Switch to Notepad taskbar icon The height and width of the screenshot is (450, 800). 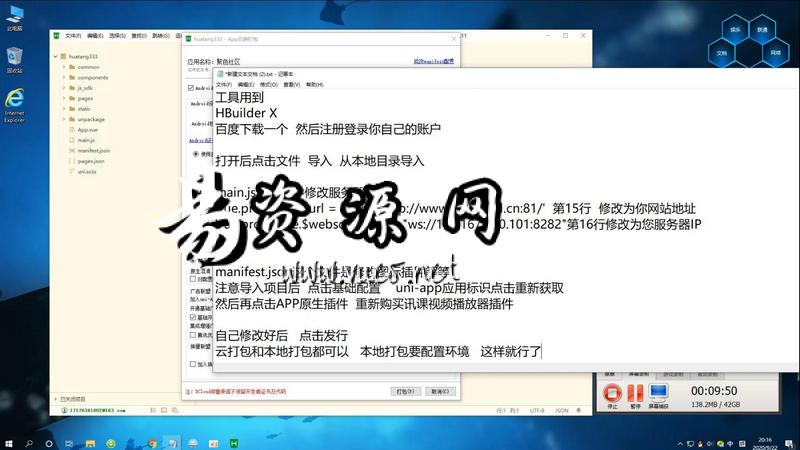172,443
